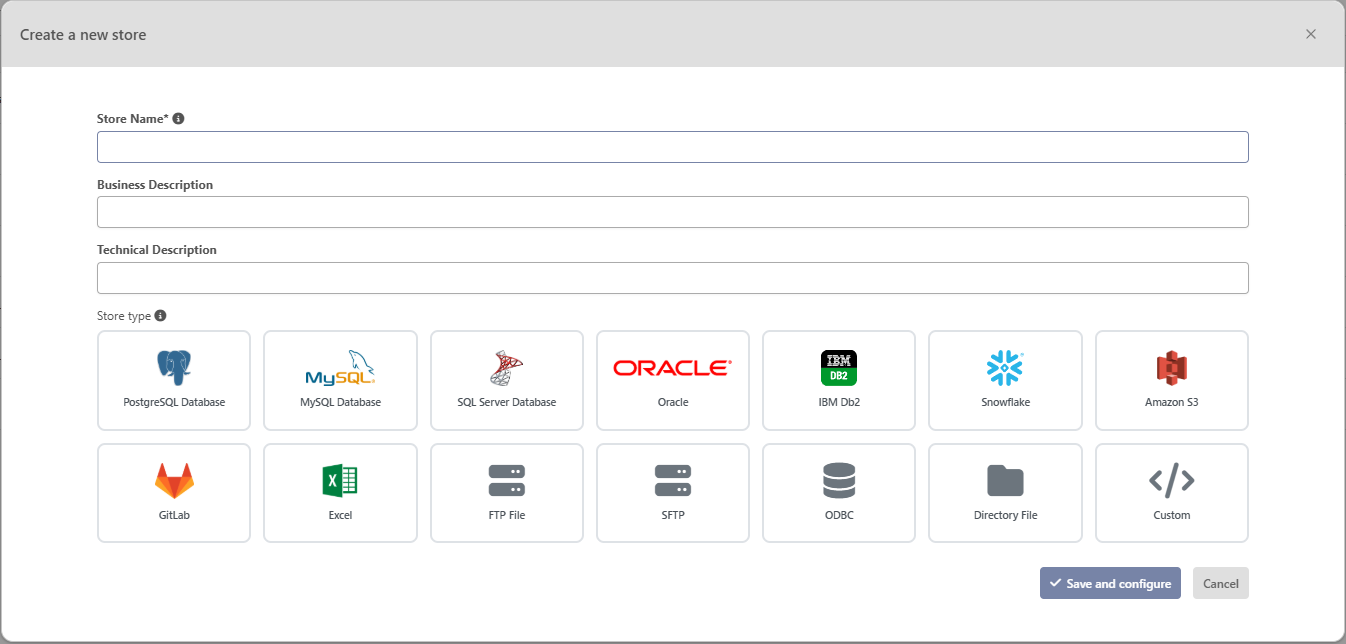Click Save and configure button

coord(1110,583)
